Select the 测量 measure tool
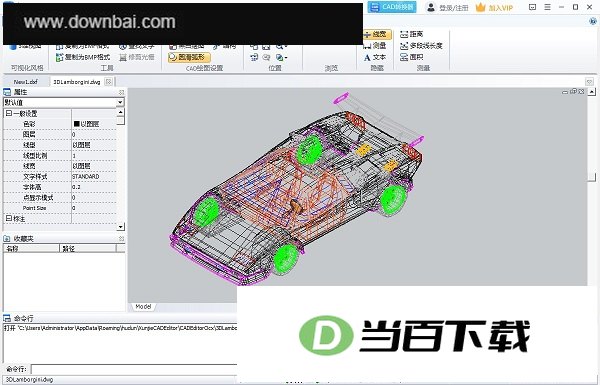 [375, 46]
